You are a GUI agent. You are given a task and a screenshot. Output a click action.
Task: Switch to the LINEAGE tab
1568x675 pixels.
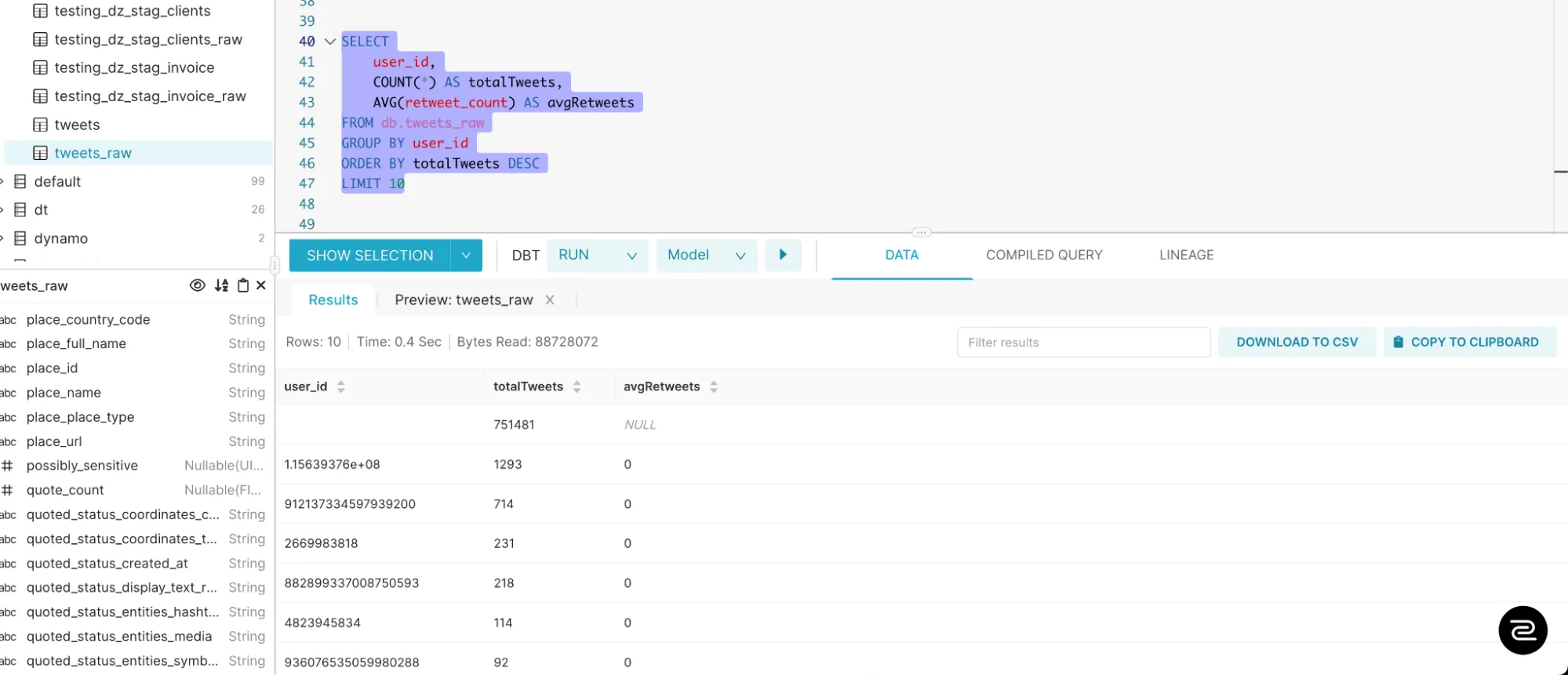1186,255
